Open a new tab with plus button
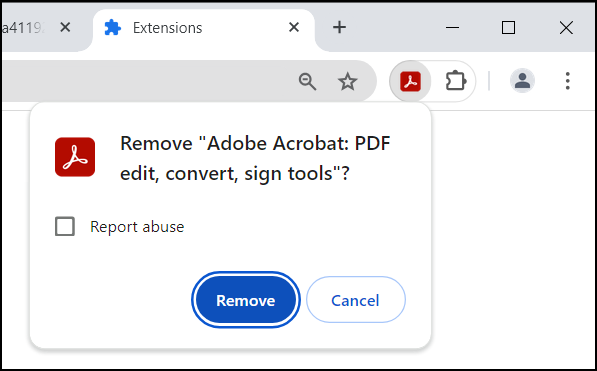This screenshot has width=597, height=371. point(339,27)
